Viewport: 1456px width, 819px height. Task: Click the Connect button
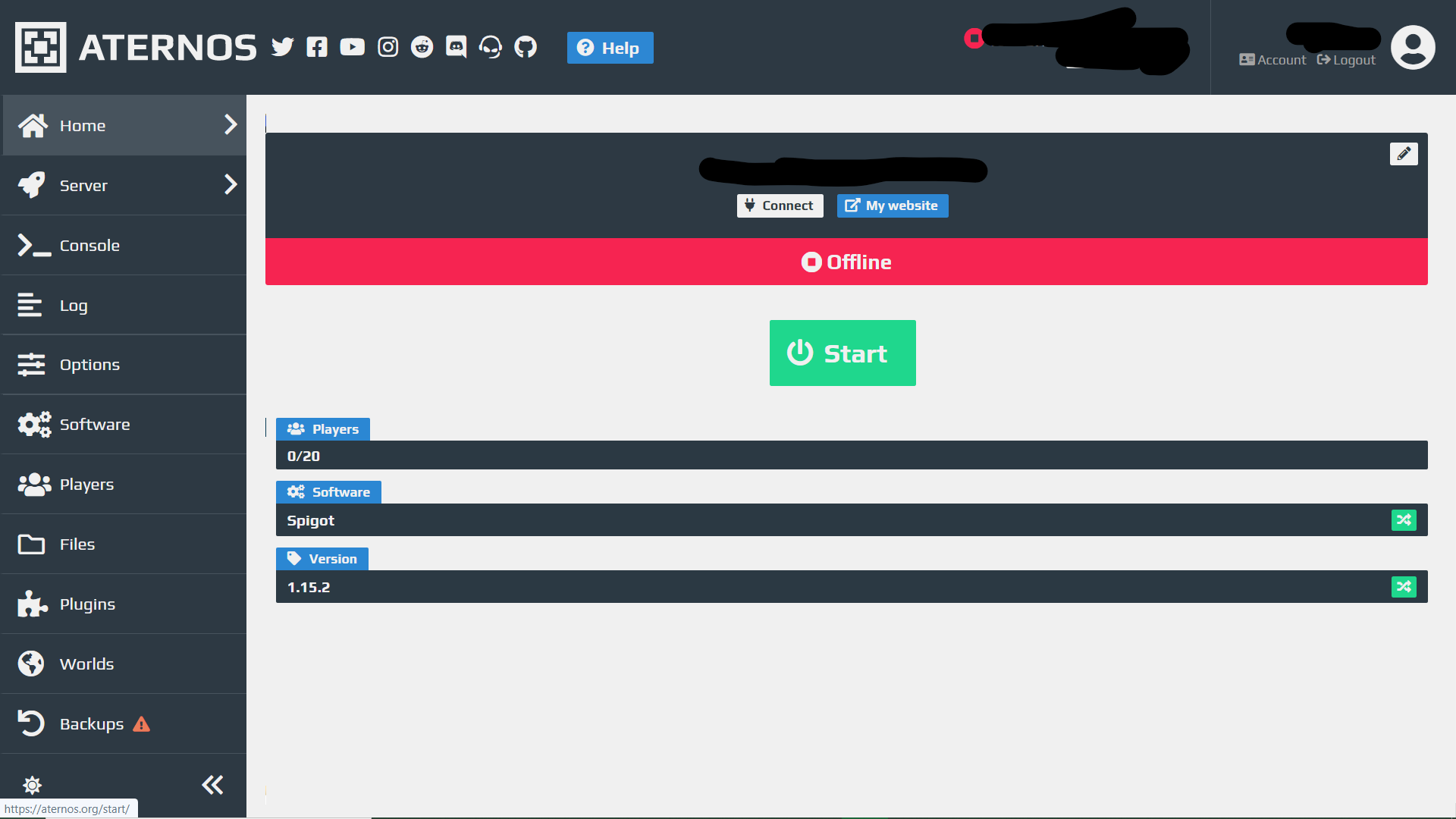pyautogui.click(x=780, y=206)
